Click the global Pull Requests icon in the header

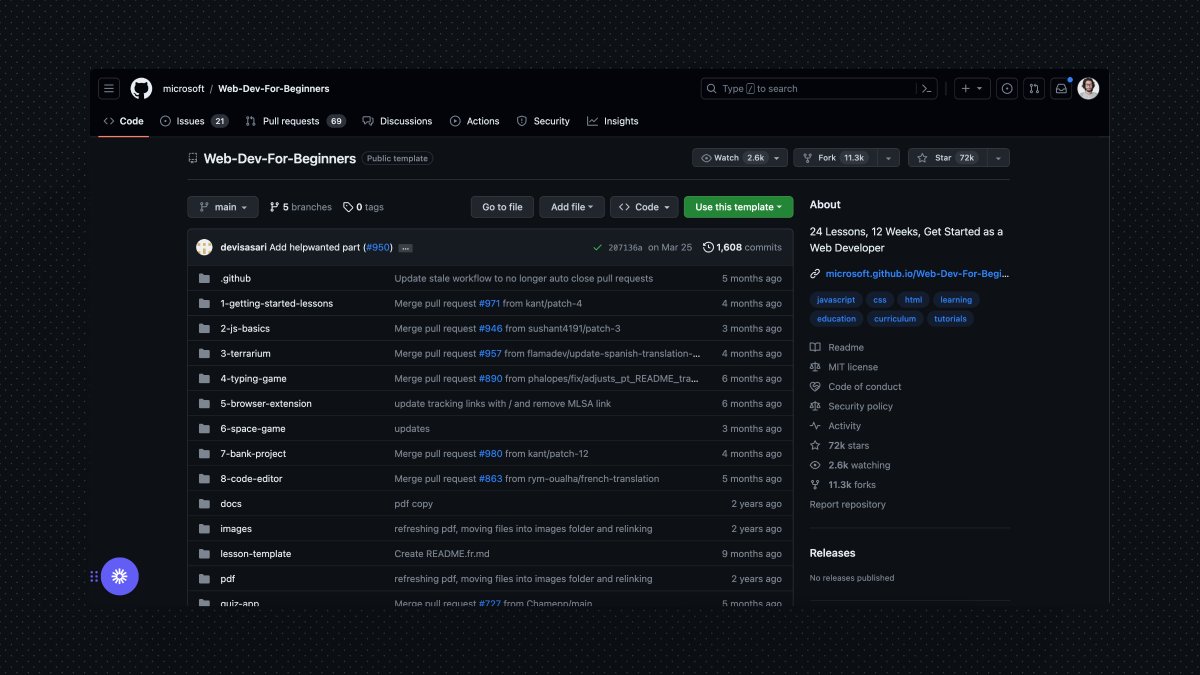coord(1034,88)
